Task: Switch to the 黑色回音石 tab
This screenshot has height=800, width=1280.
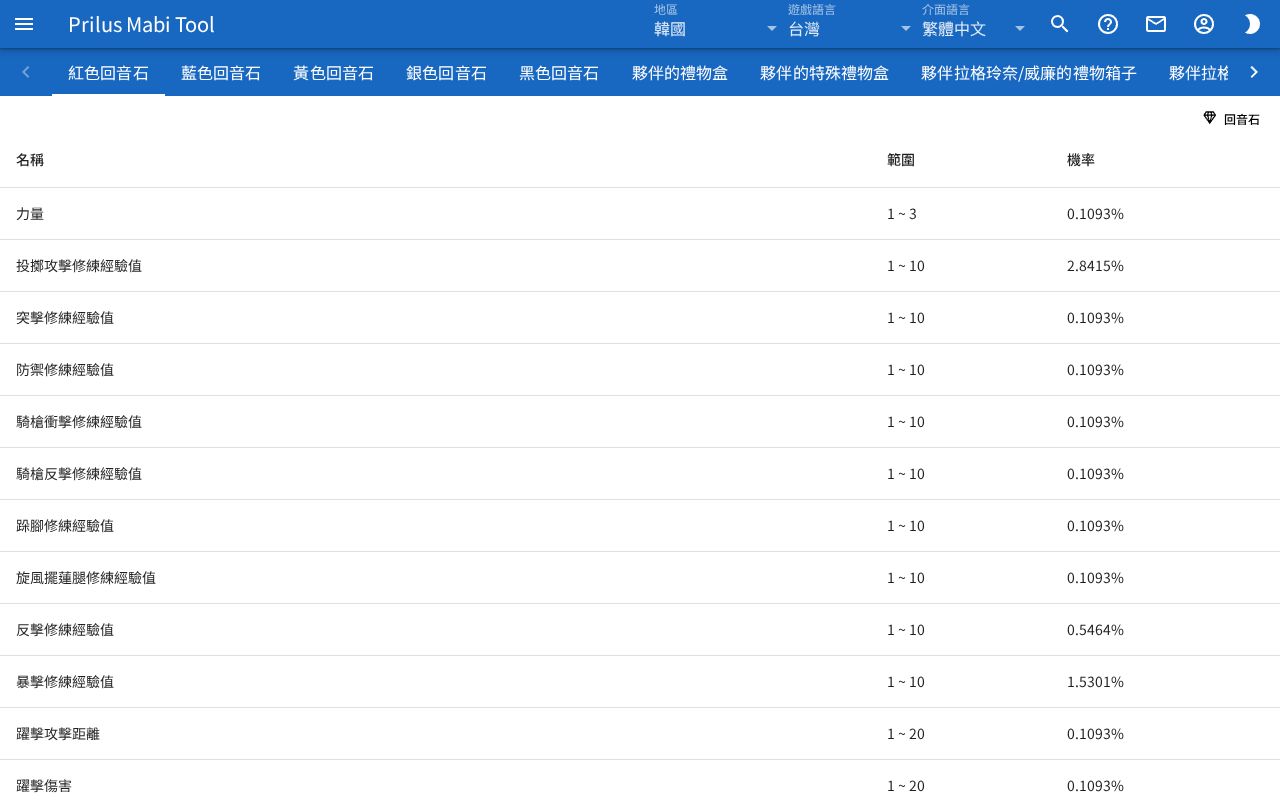Action: [x=559, y=72]
